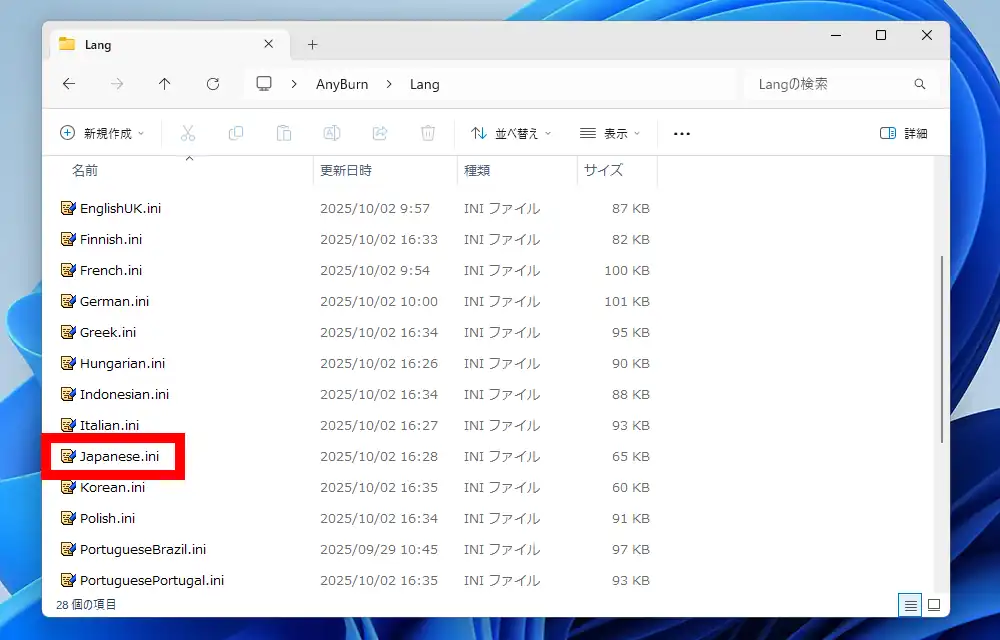Click the Rename icon in toolbar
The image size is (1000, 640).
[332, 133]
